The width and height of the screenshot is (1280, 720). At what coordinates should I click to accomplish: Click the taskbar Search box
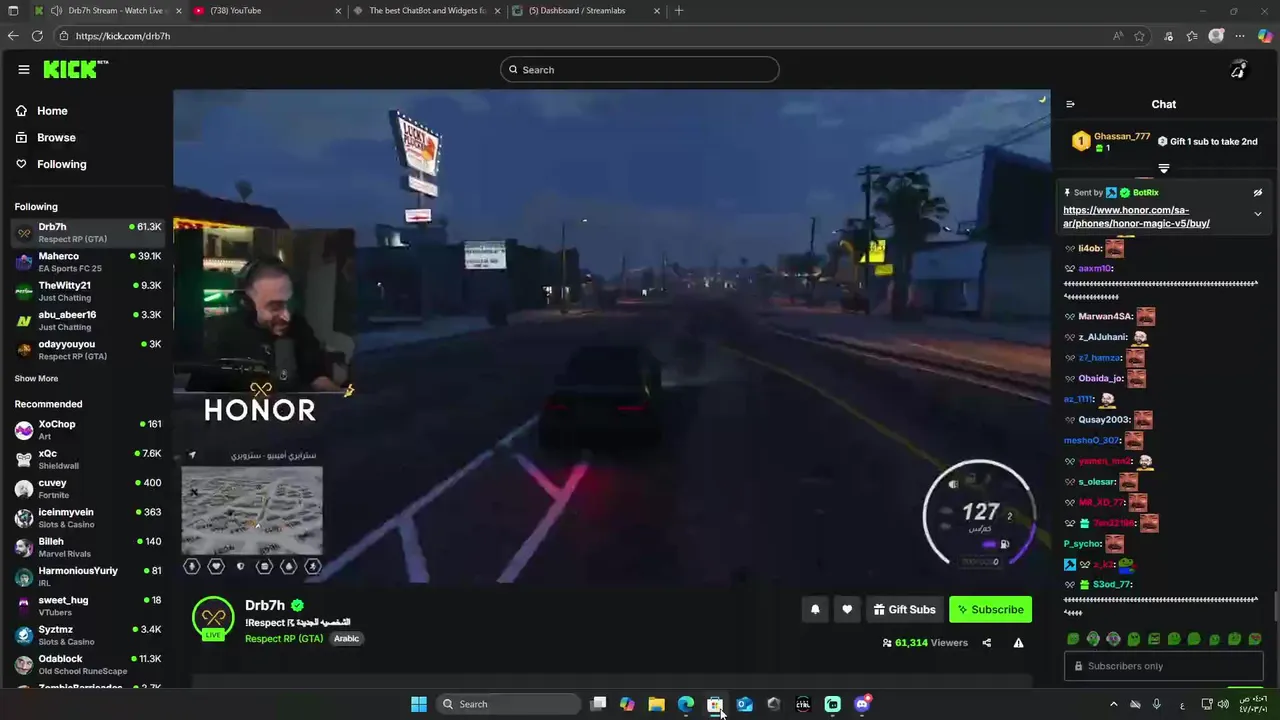point(510,704)
